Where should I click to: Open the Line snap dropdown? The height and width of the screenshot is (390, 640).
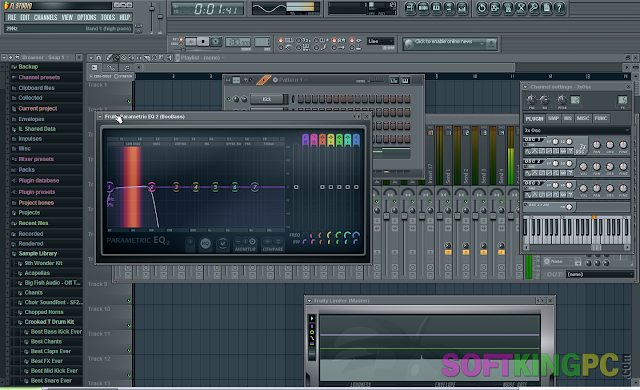(380, 41)
